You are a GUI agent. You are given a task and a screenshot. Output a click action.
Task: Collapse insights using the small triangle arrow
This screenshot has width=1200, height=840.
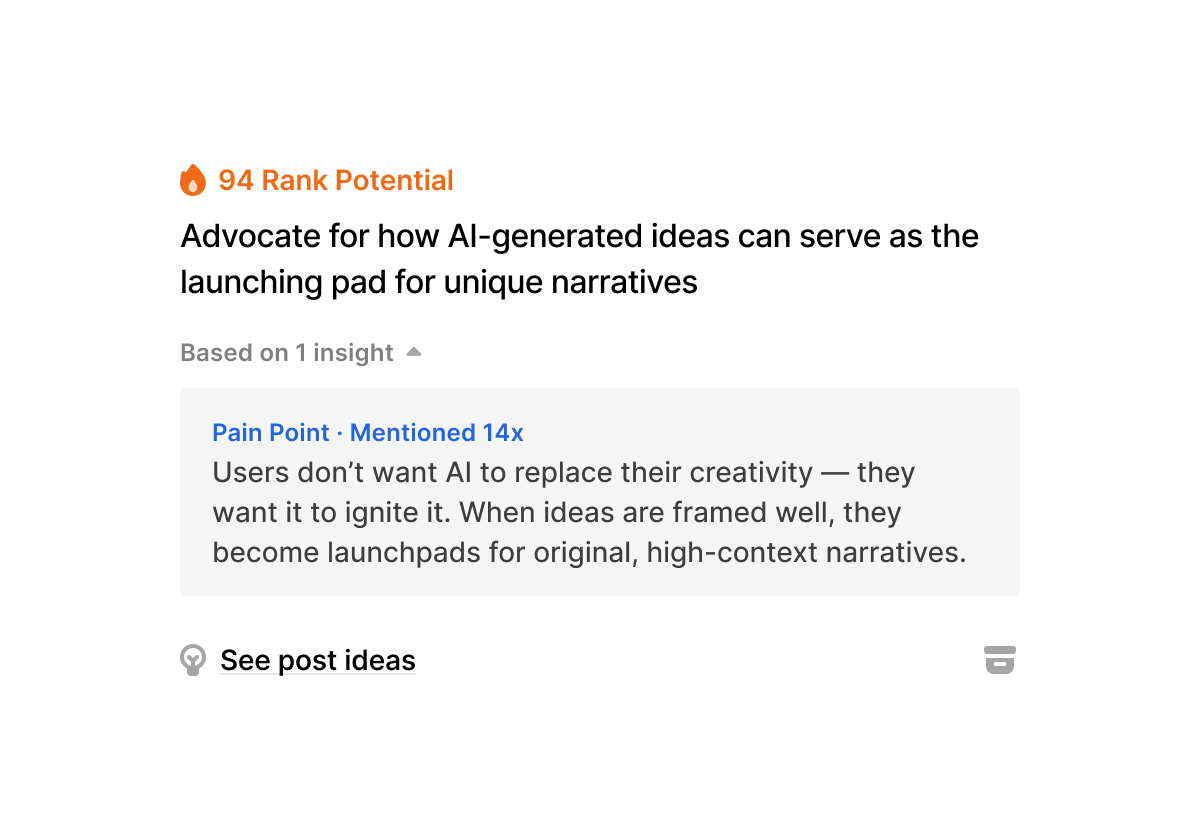(414, 352)
